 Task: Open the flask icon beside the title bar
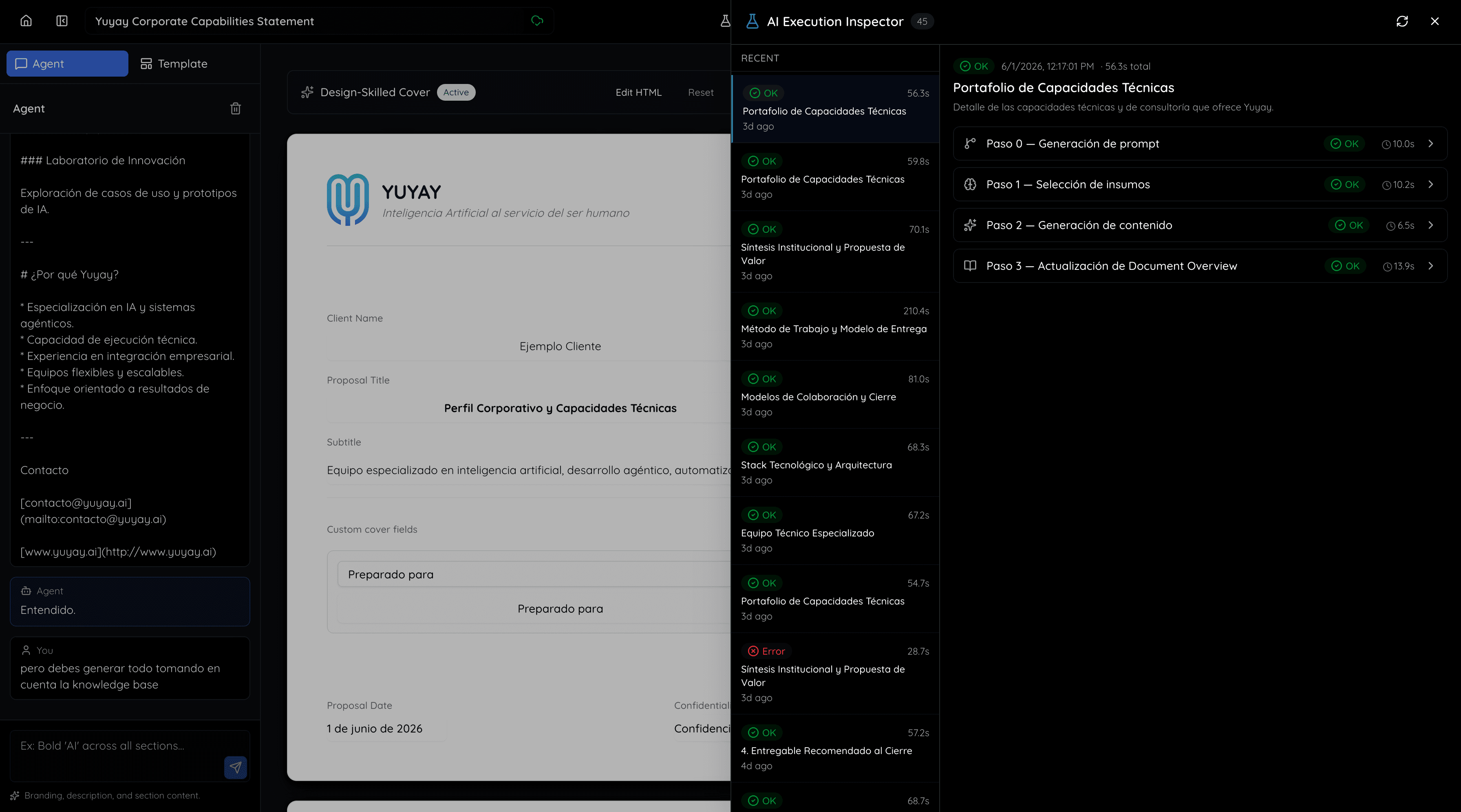724,21
